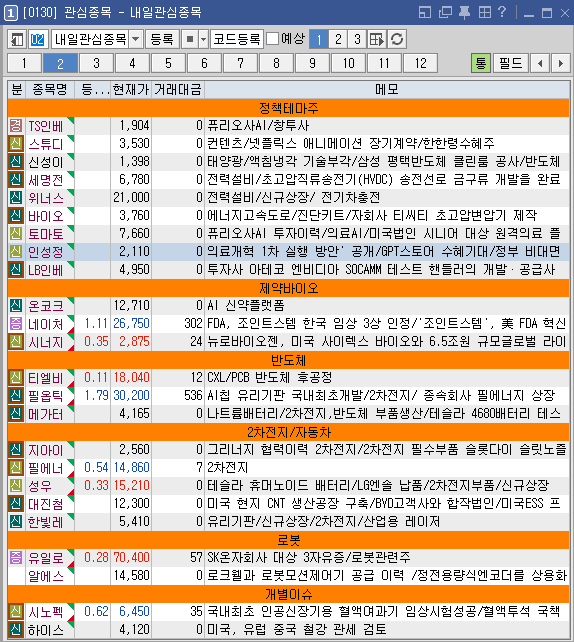The image size is (574, 642).
Task: Click the 알에스 stock name
Action: [x=45, y=576]
